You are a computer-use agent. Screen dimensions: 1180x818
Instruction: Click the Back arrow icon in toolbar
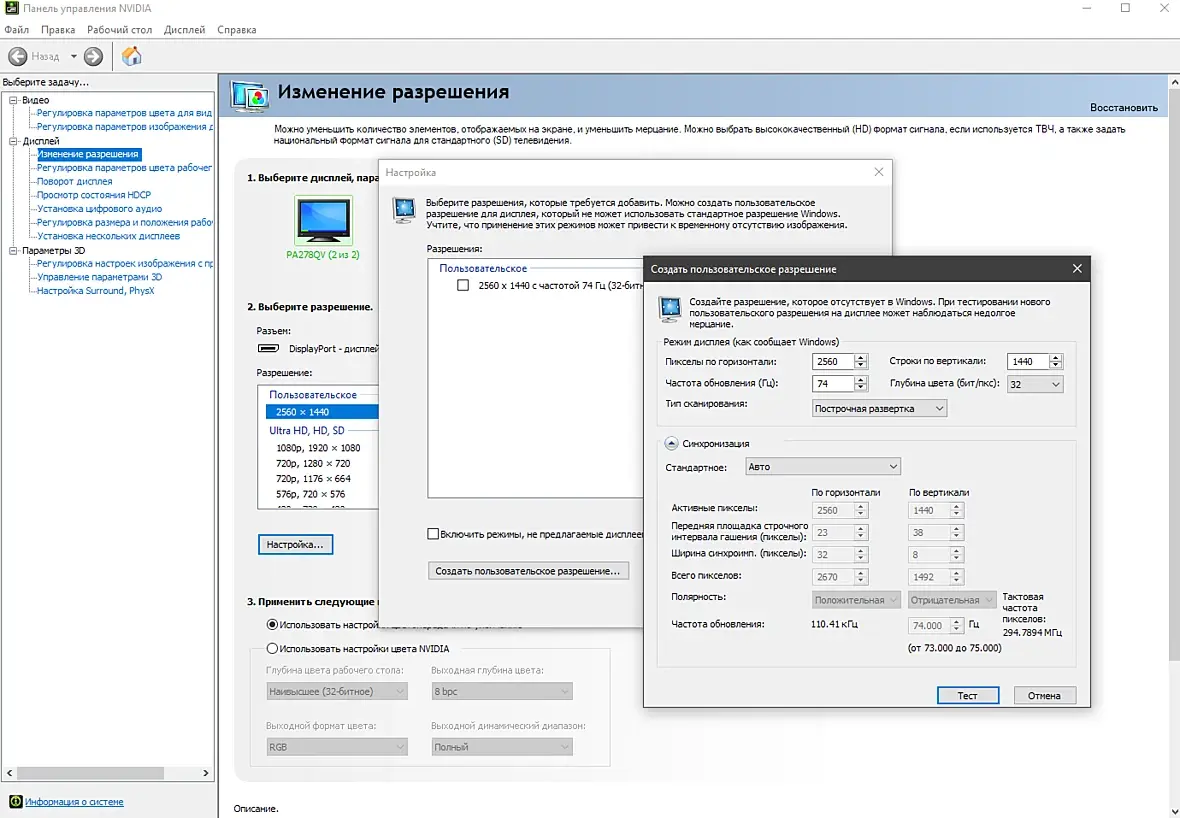pyautogui.click(x=18, y=56)
